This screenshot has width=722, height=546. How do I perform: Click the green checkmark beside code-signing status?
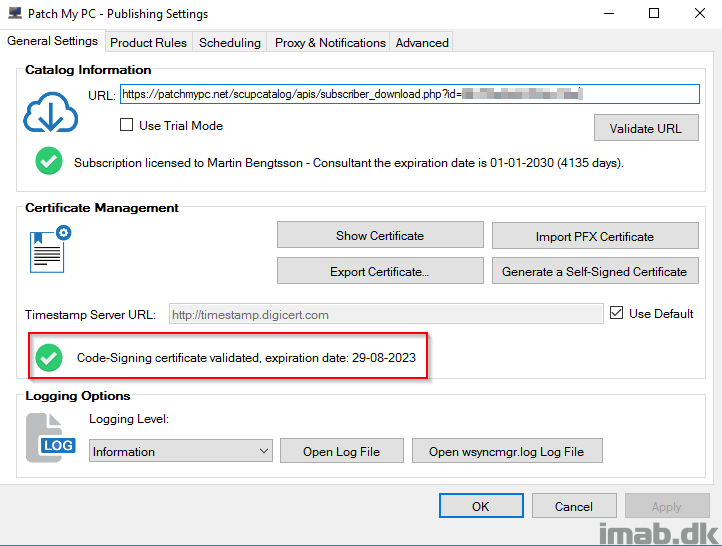49,357
